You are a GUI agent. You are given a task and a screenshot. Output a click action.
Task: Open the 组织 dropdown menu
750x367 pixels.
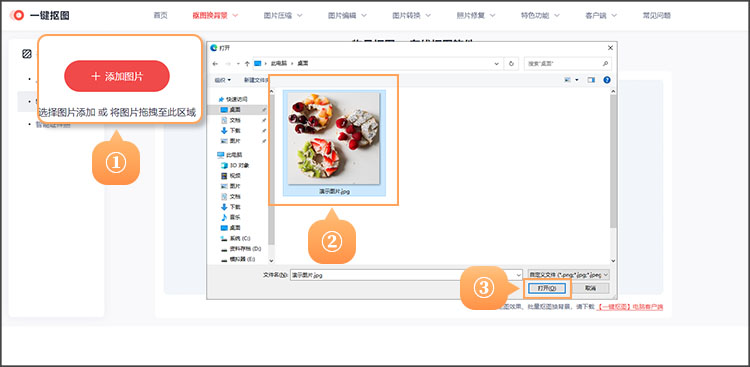click(x=222, y=80)
